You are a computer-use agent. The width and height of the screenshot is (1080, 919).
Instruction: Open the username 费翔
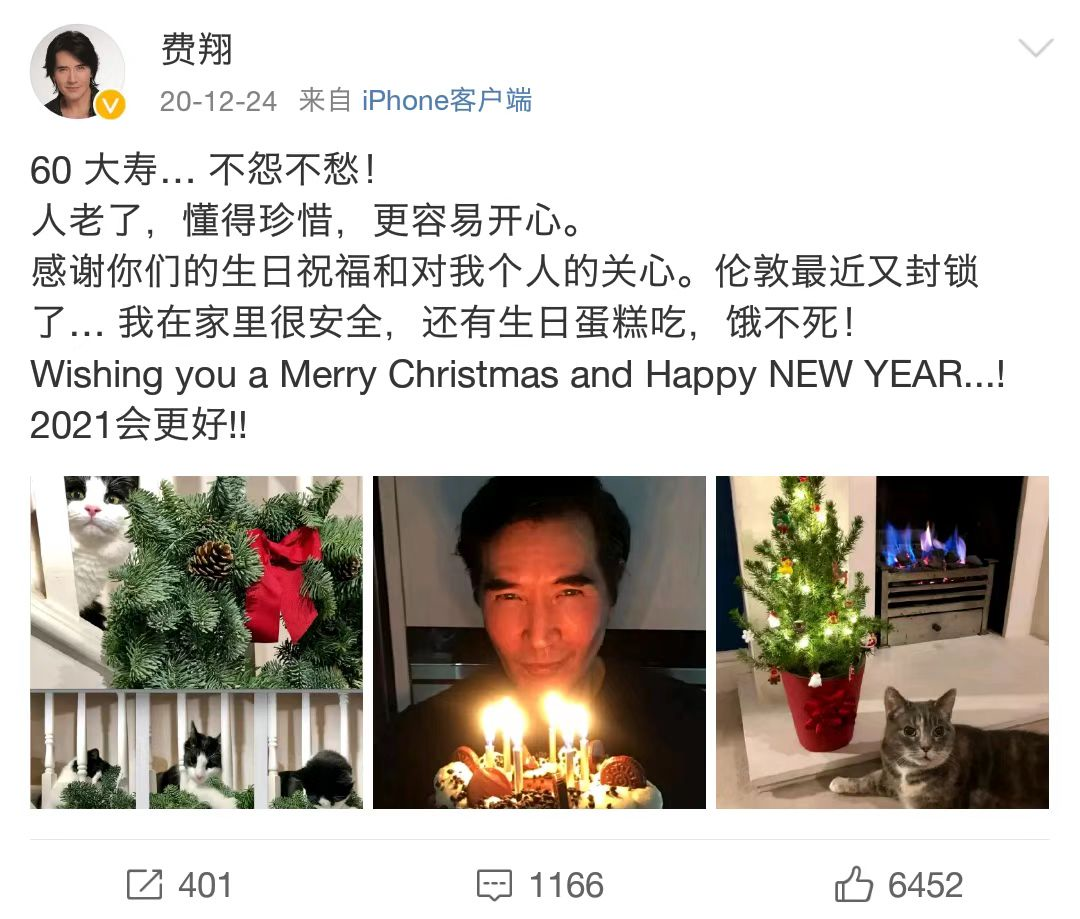pyautogui.click(x=196, y=49)
